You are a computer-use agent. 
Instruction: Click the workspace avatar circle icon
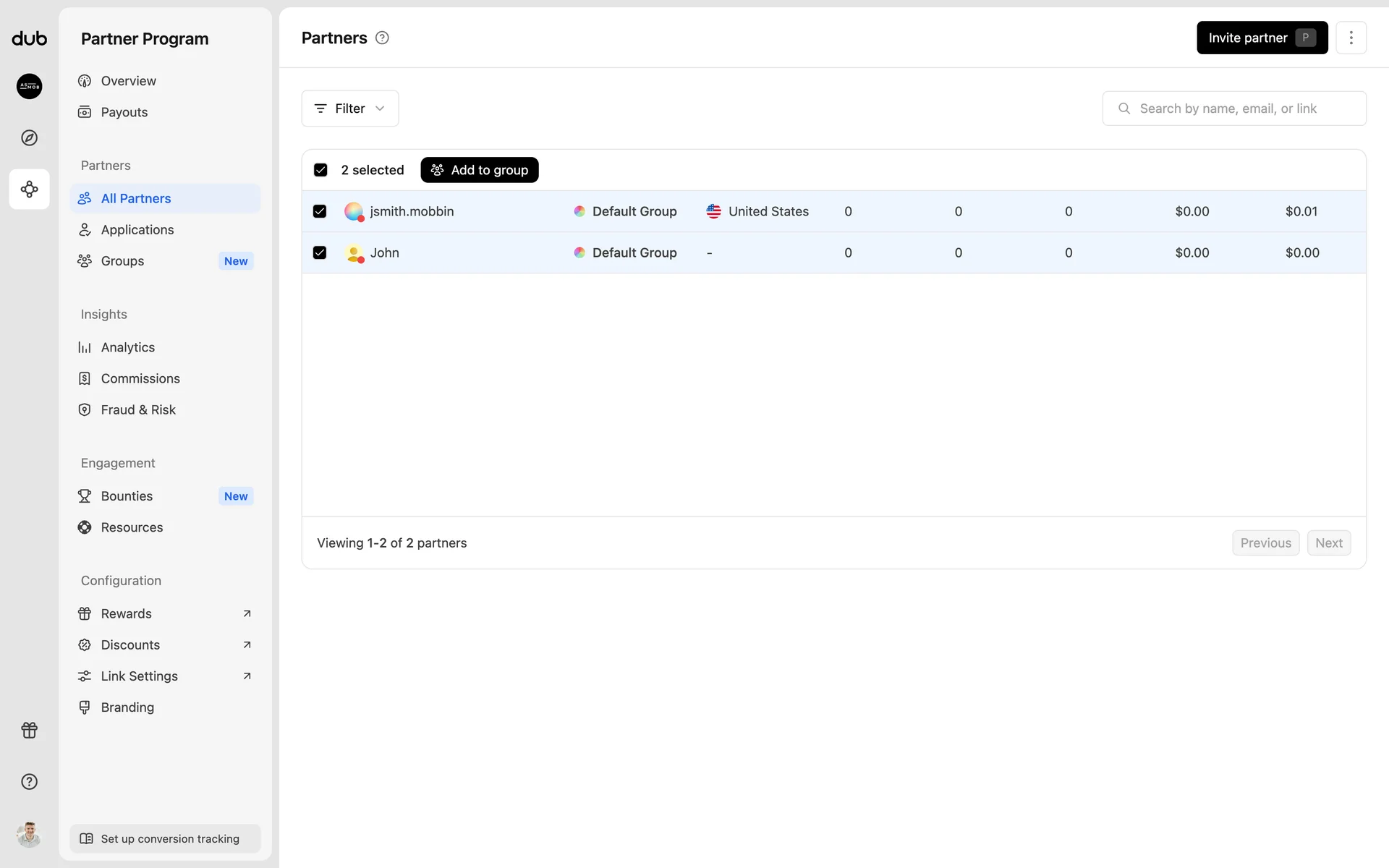(x=29, y=86)
